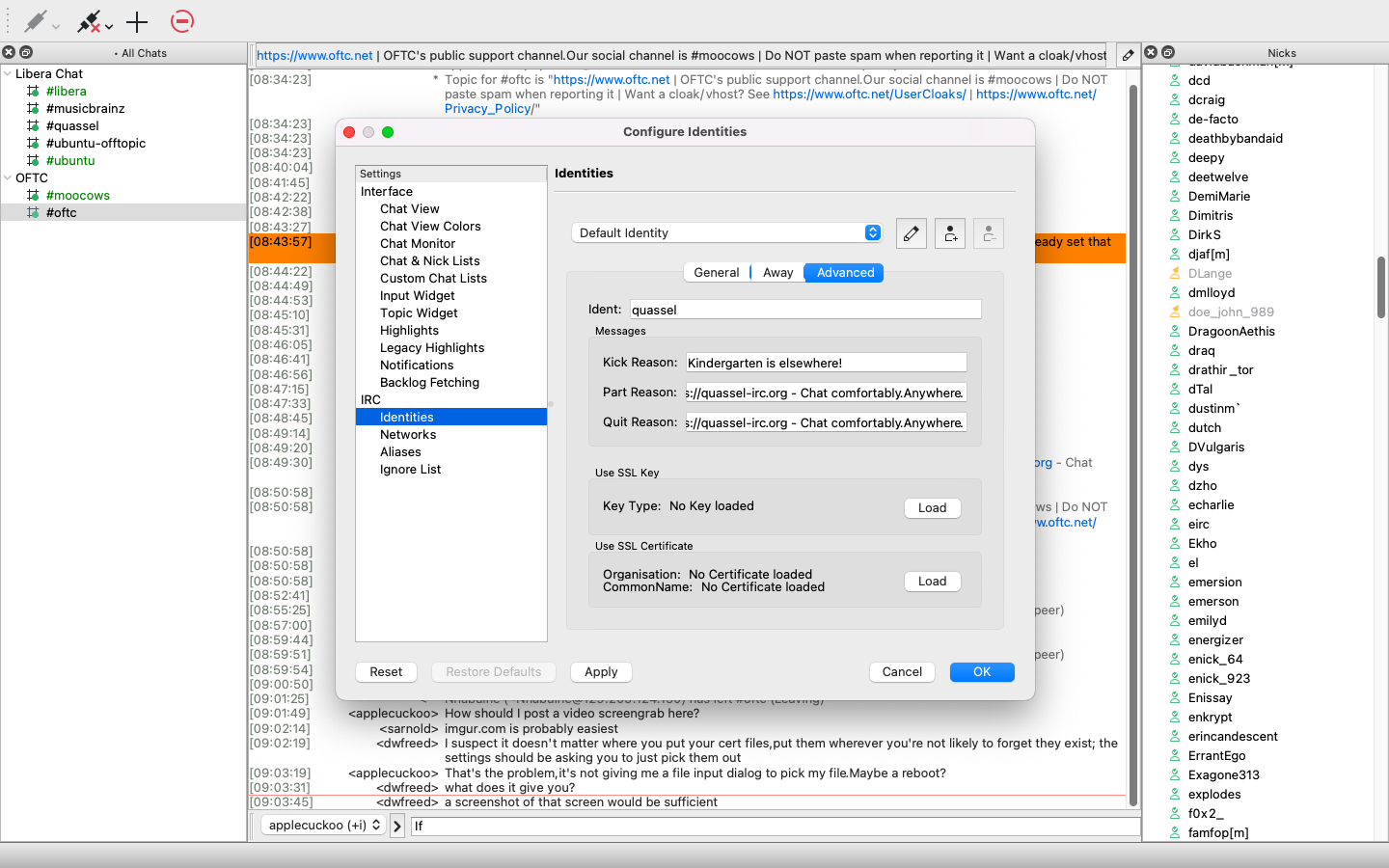Confirm with the OK button
The image size is (1389, 868).
[982, 672]
